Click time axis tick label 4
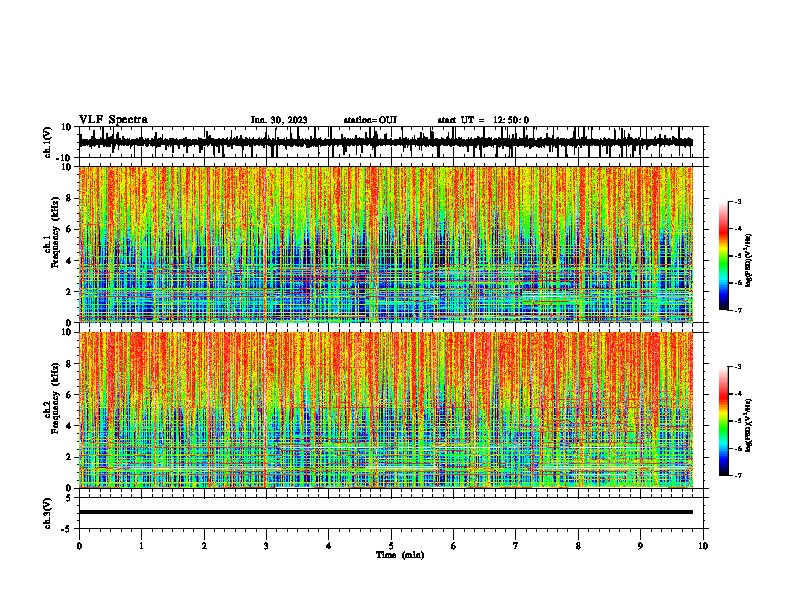Image resolution: width=792 pixels, height=612 pixels. 329,546
